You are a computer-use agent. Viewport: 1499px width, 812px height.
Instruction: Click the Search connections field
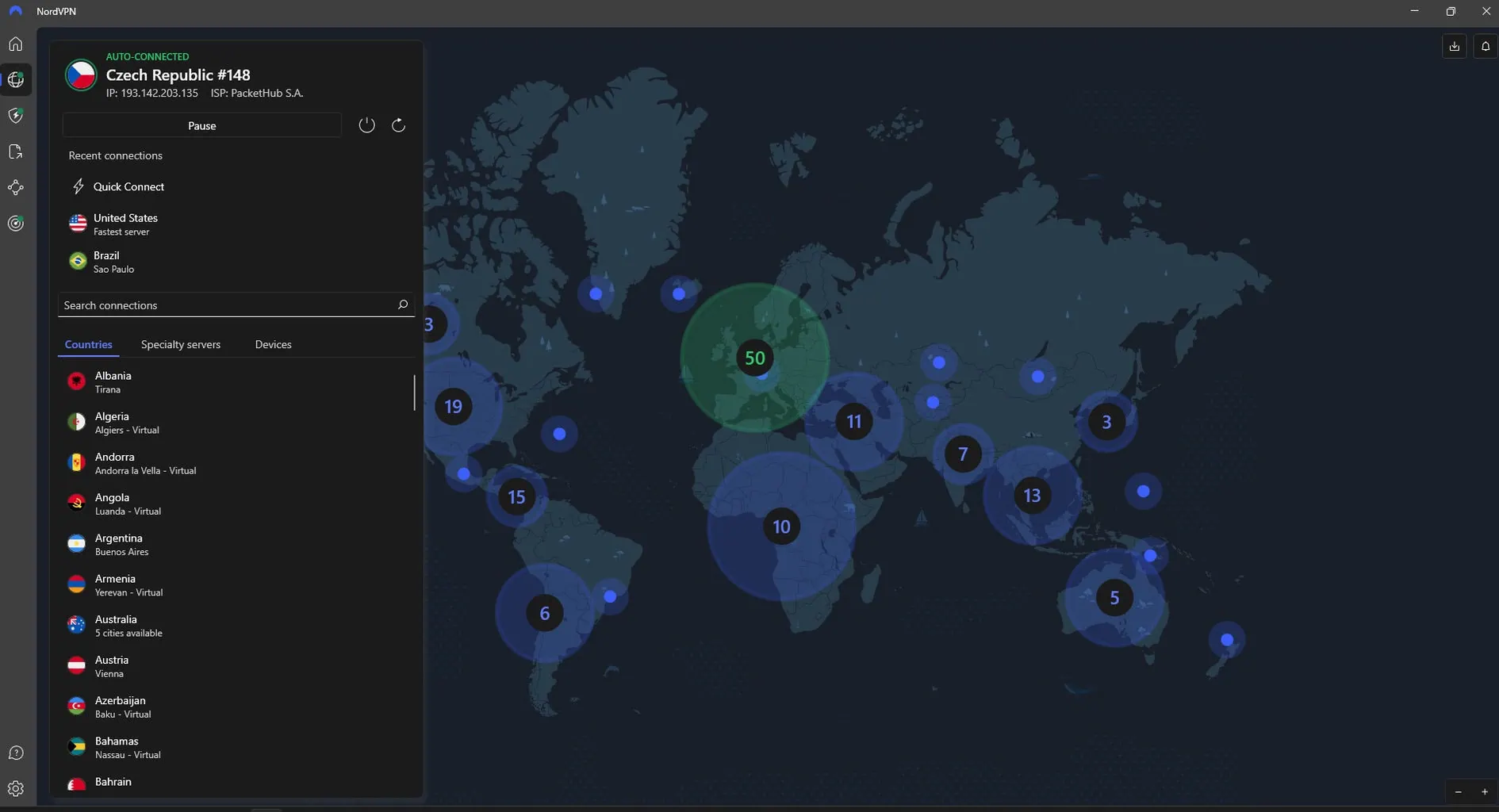pyautogui.click(x=226, y=305)
